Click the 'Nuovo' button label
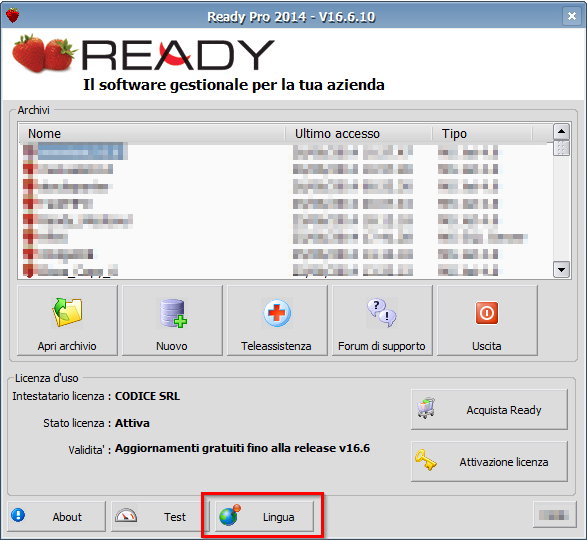 [x=172, y=346]
